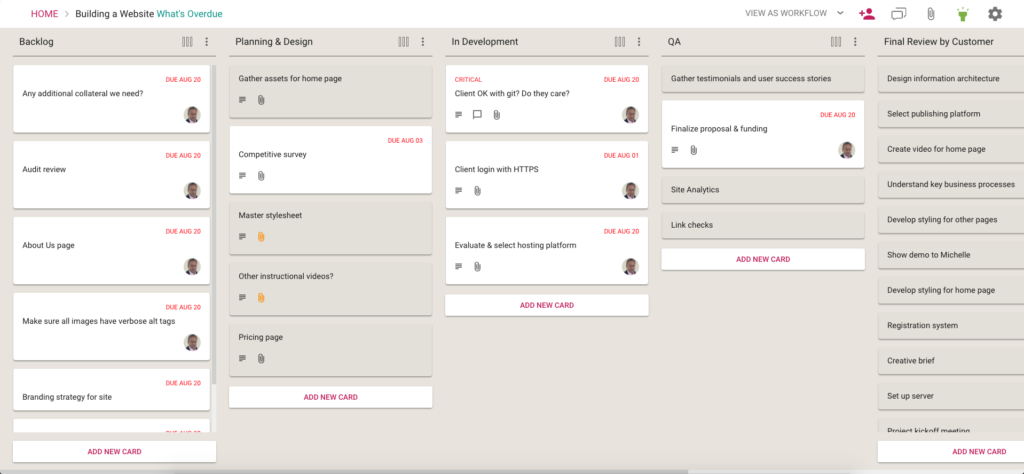The width and height of the screenshot is (1024, 474).
Task: Click QA column layout icon
Action: tap(836, 42)
